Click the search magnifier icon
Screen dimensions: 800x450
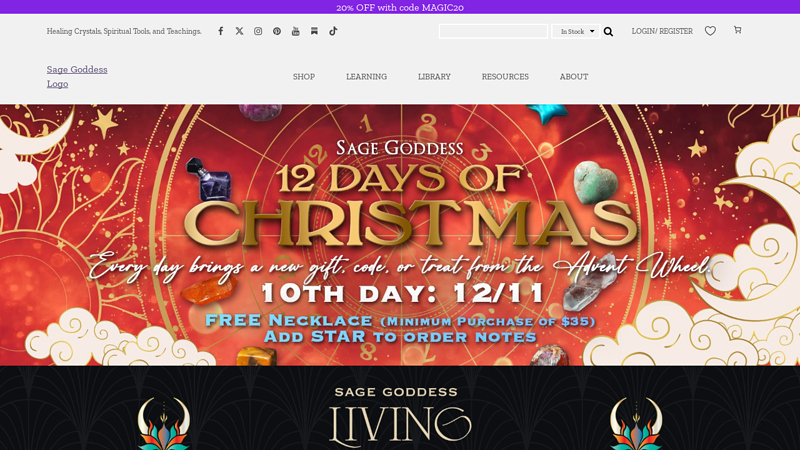[608, 32]
